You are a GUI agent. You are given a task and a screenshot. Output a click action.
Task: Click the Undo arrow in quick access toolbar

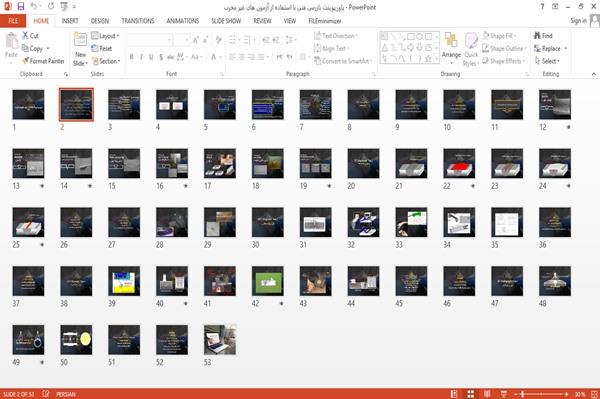[x=34, y=7]
